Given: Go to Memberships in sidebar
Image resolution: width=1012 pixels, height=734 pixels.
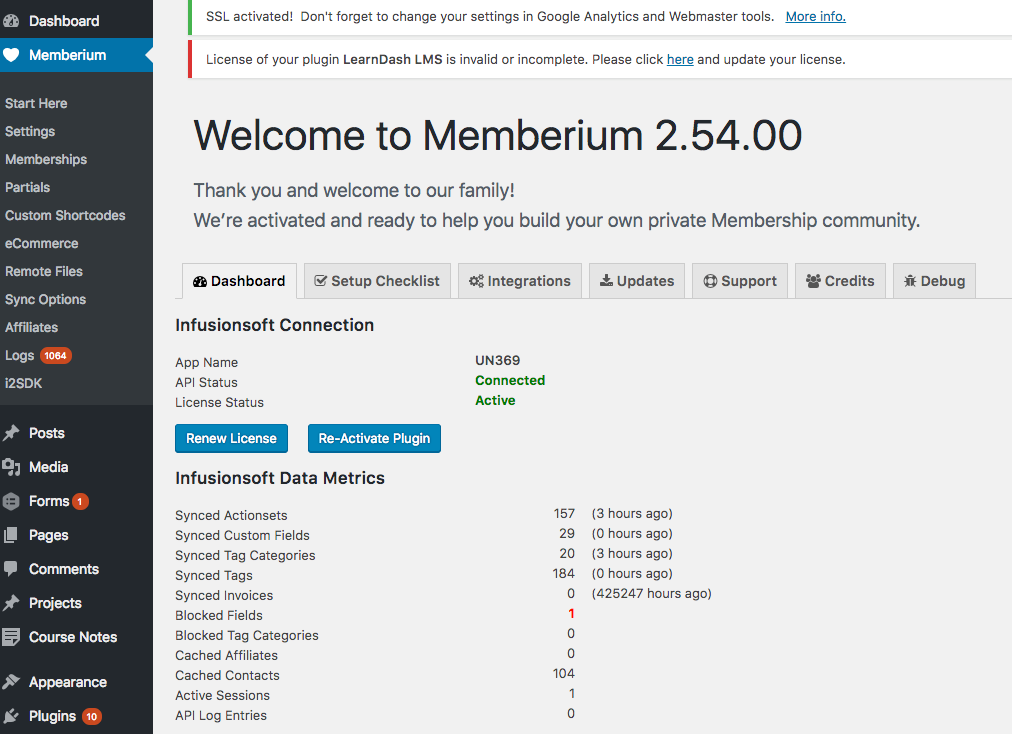Looking at the screenshot, I should (x=46, y=159).
